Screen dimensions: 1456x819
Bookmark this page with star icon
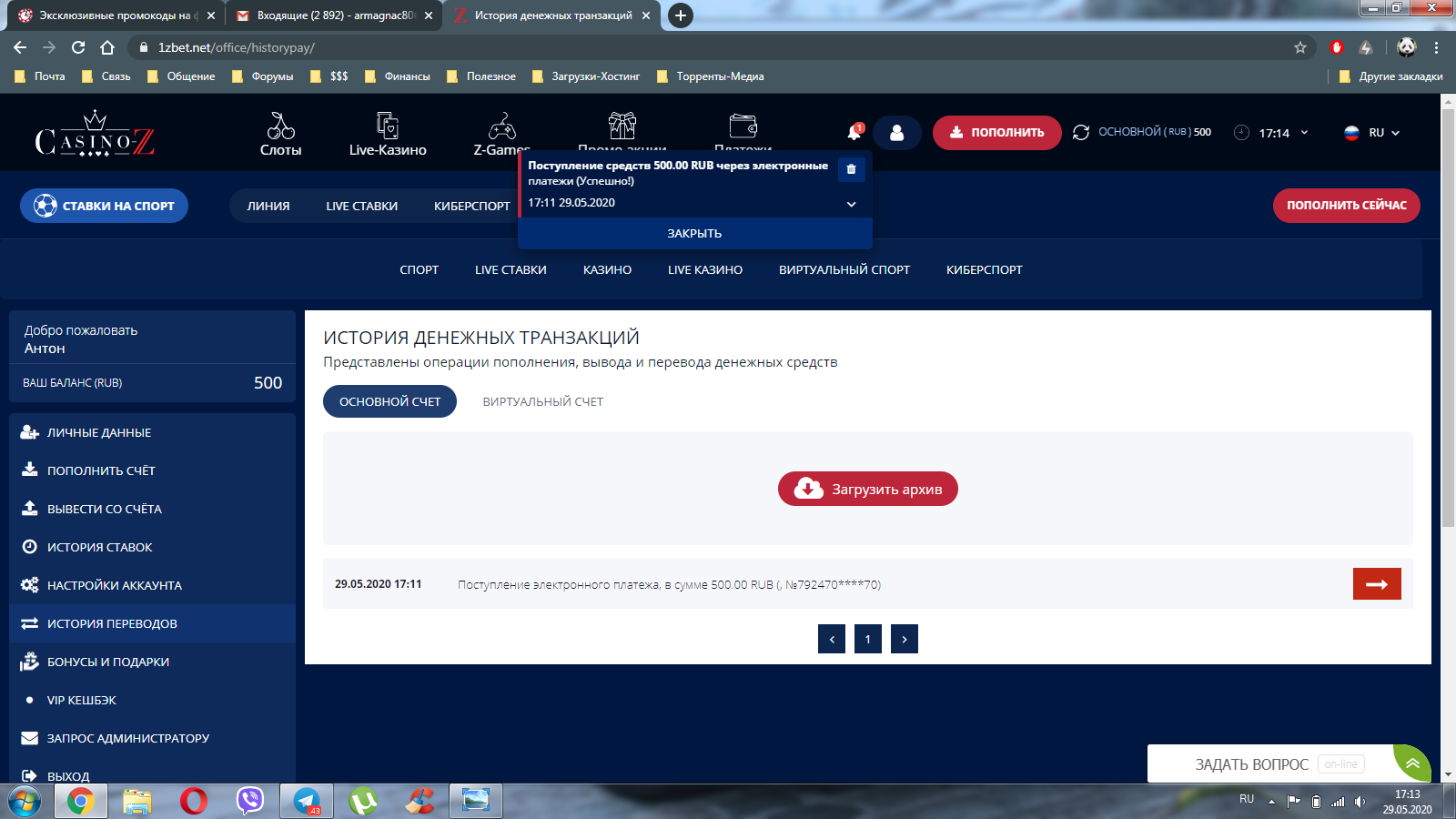coord(1300,47)
